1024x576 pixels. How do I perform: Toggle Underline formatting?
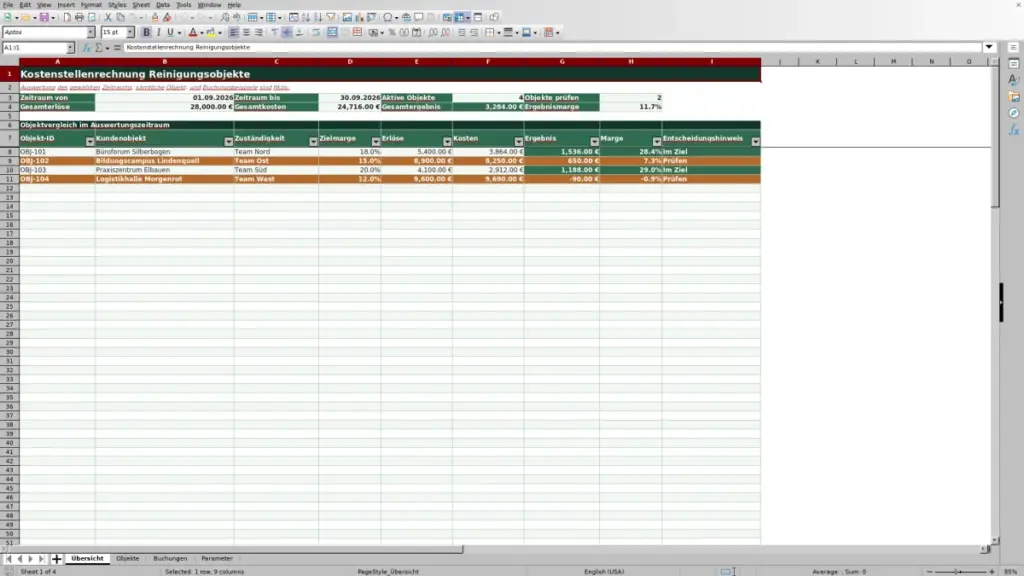(x=170, y=33)
